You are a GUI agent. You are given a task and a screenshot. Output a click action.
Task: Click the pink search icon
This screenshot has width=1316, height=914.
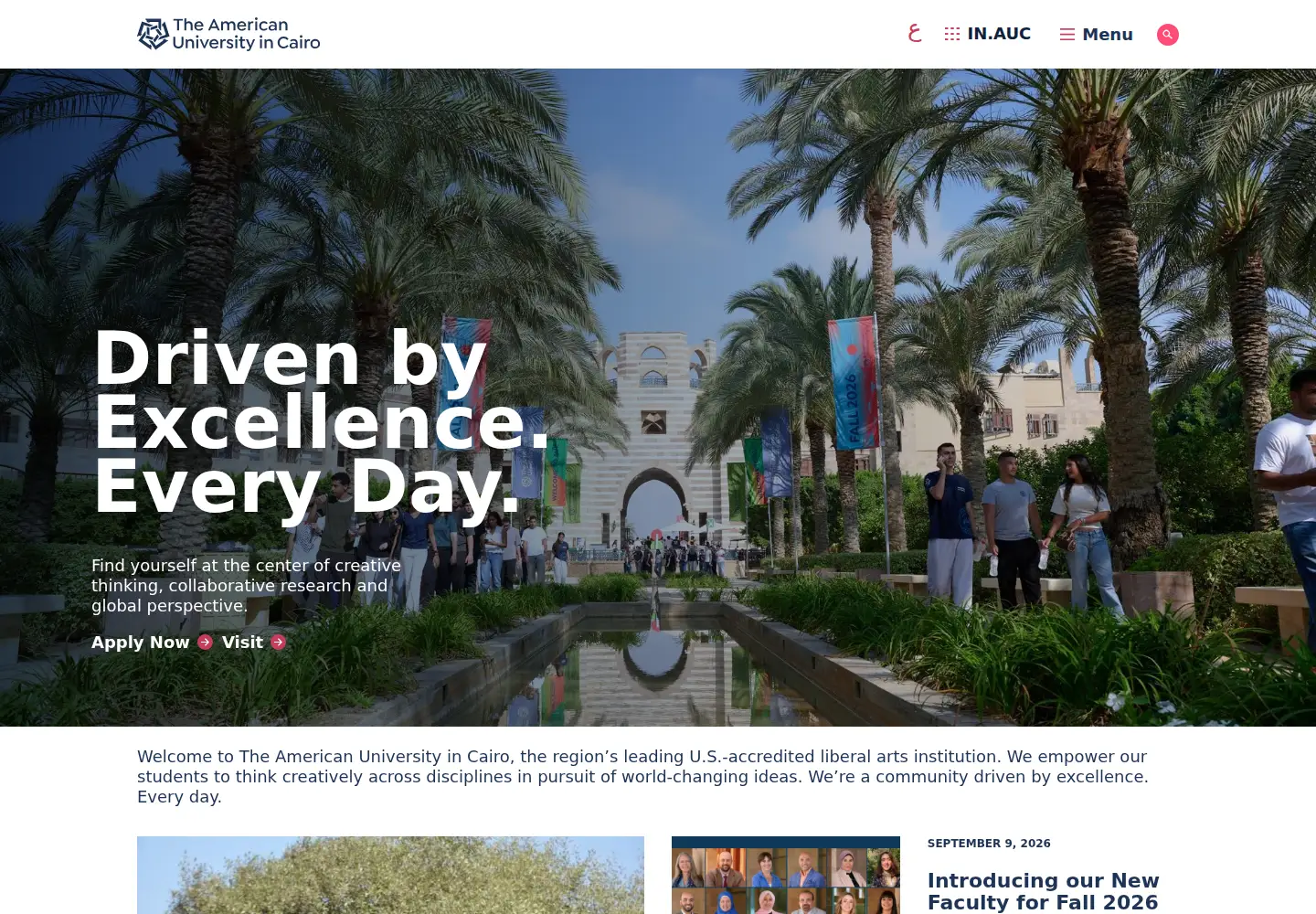pos(1168,35)
